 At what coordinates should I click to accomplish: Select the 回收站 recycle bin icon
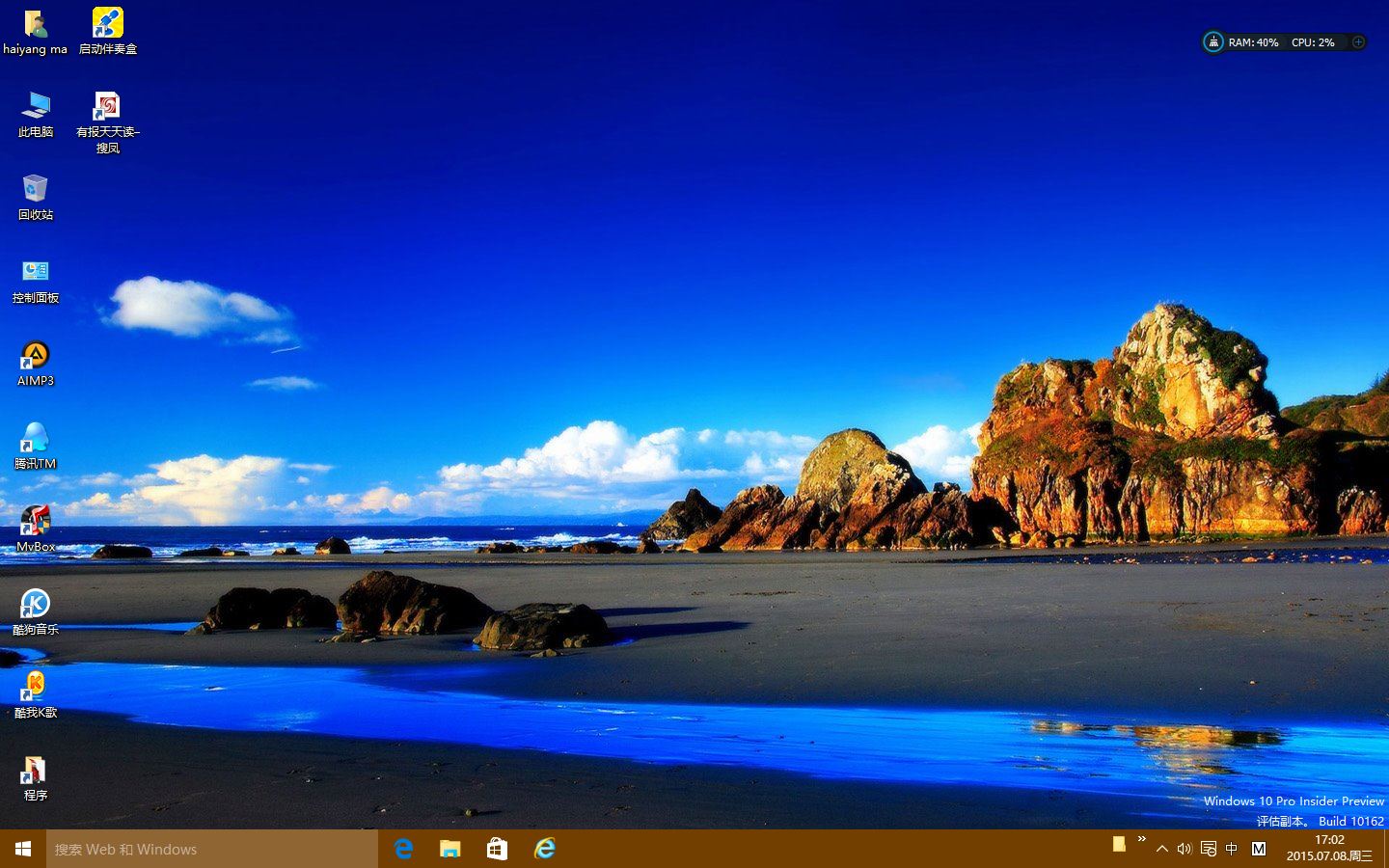(36, 197)
